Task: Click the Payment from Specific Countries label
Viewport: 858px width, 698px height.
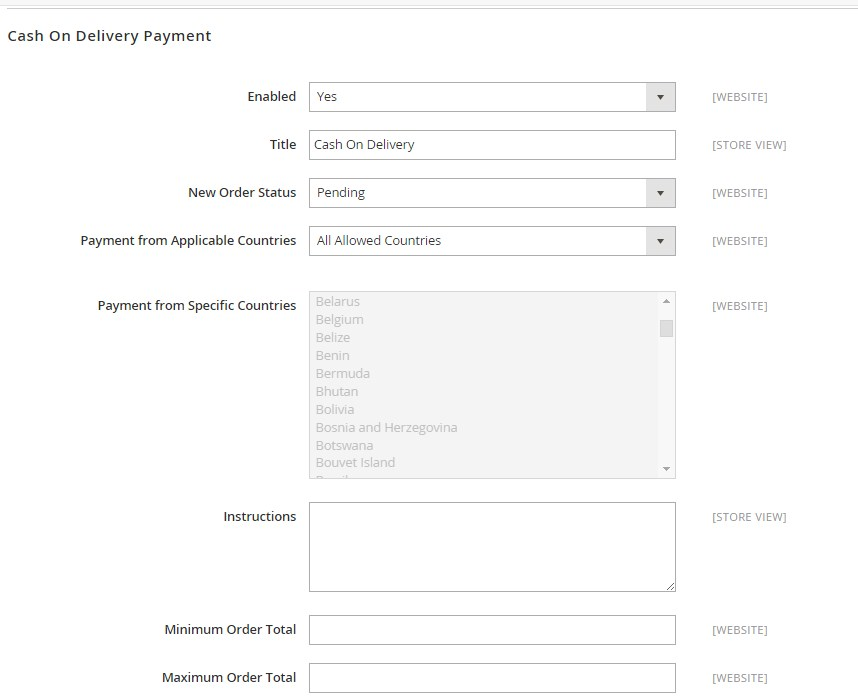Action: click(196, 306)
